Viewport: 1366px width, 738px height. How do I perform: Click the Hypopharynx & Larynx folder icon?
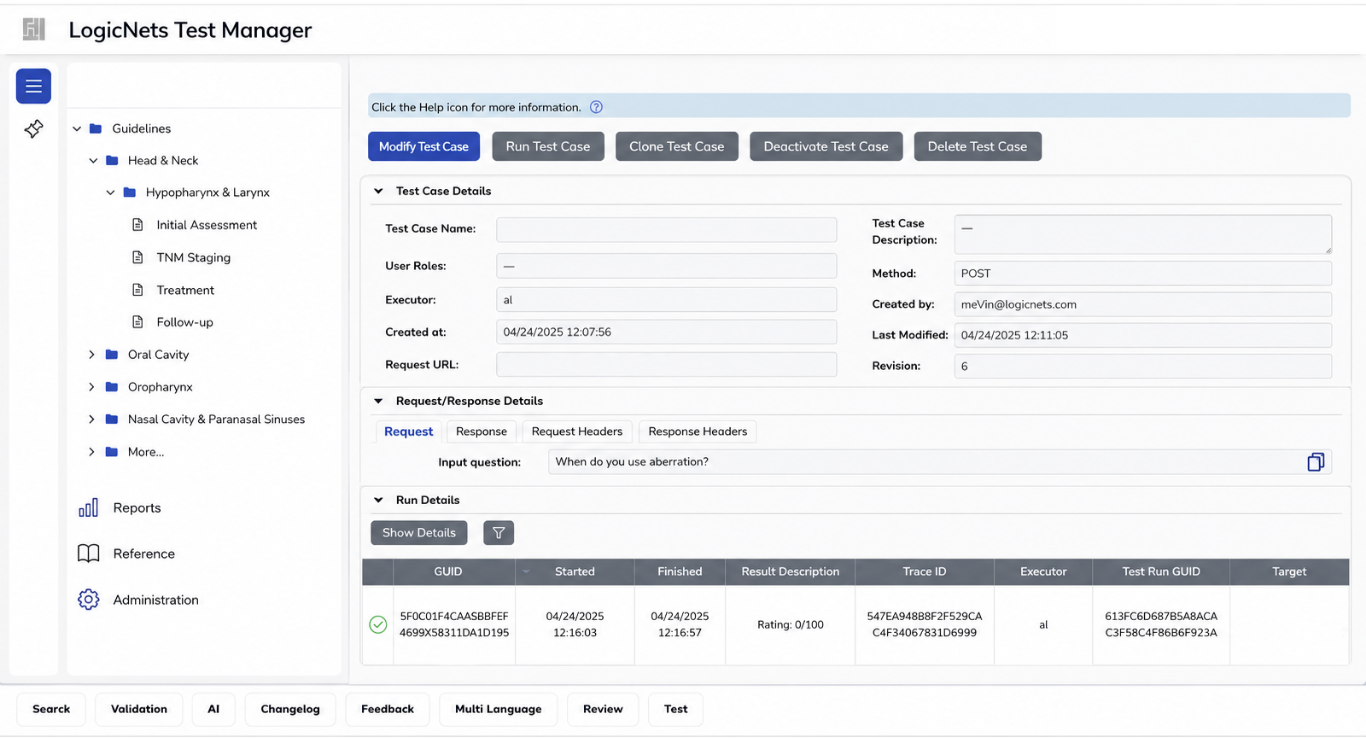pyautogui.click(x=130, y=192)
